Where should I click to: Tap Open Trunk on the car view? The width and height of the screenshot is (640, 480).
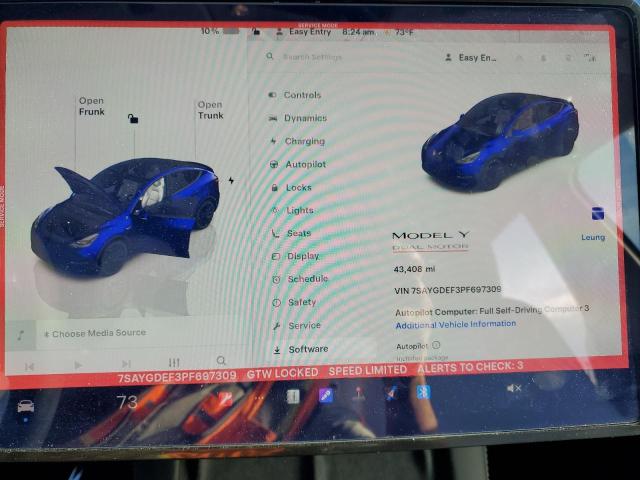211,110
